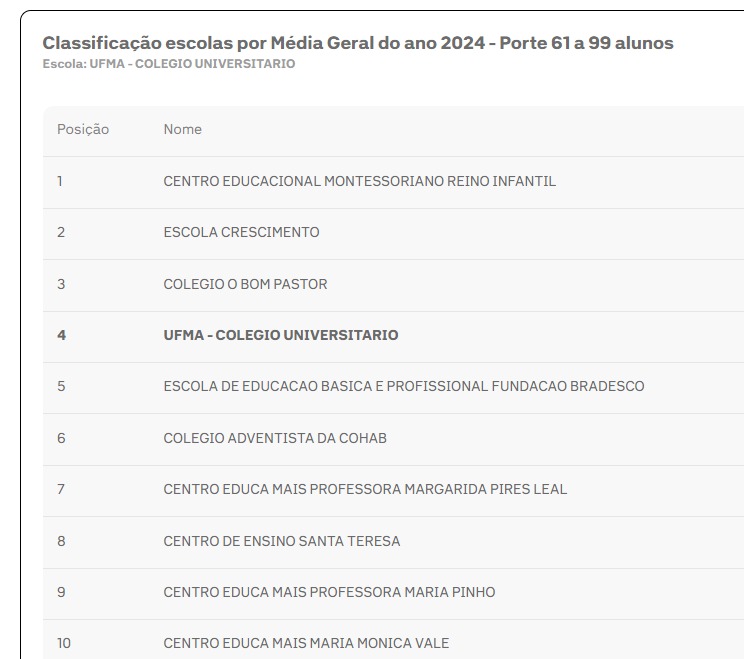
Task: Click the highlighted UFMA - Colegio Universitario row
Action: (280, 335)
